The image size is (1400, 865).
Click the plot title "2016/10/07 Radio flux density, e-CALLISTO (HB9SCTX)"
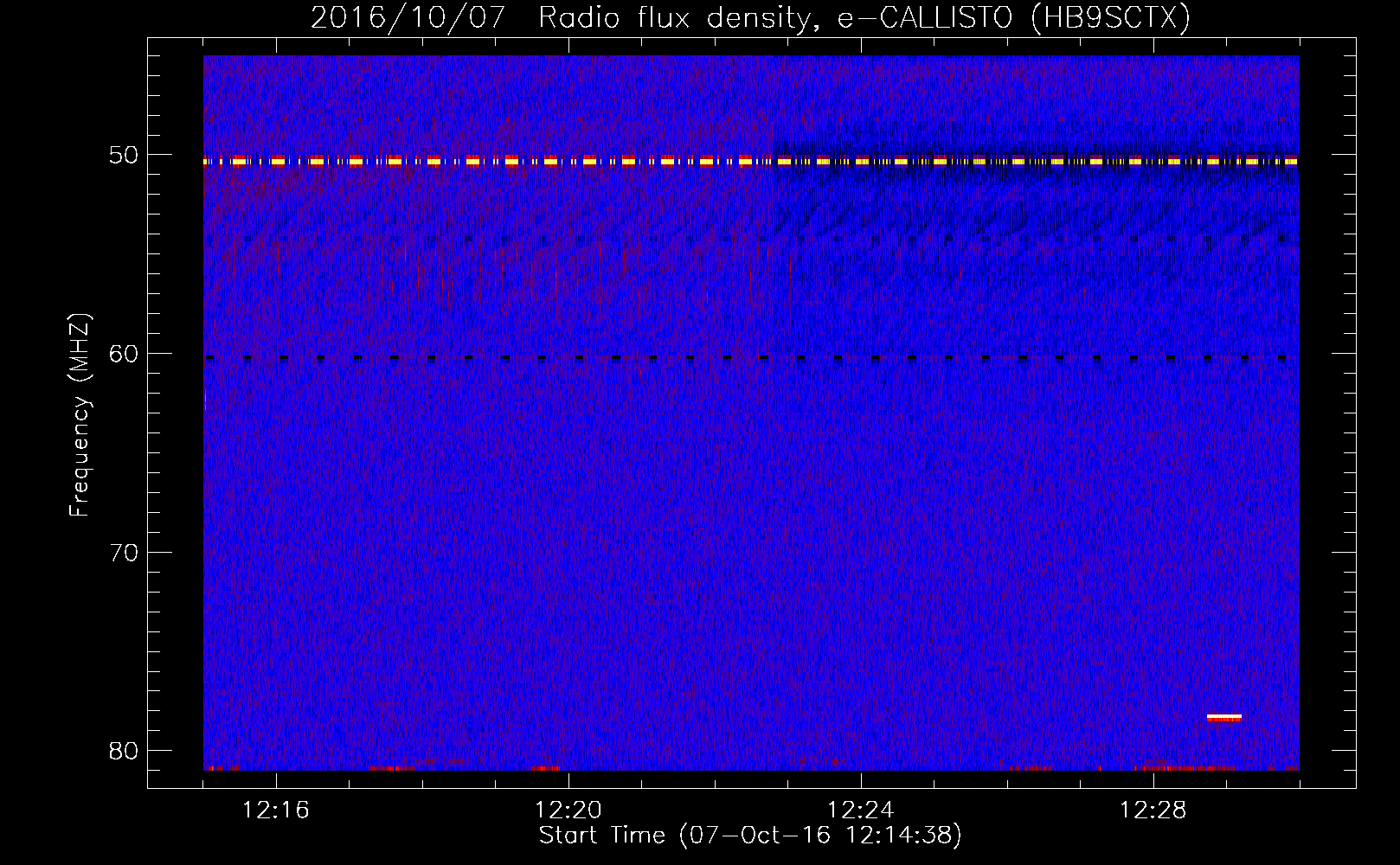click(750, 17)
